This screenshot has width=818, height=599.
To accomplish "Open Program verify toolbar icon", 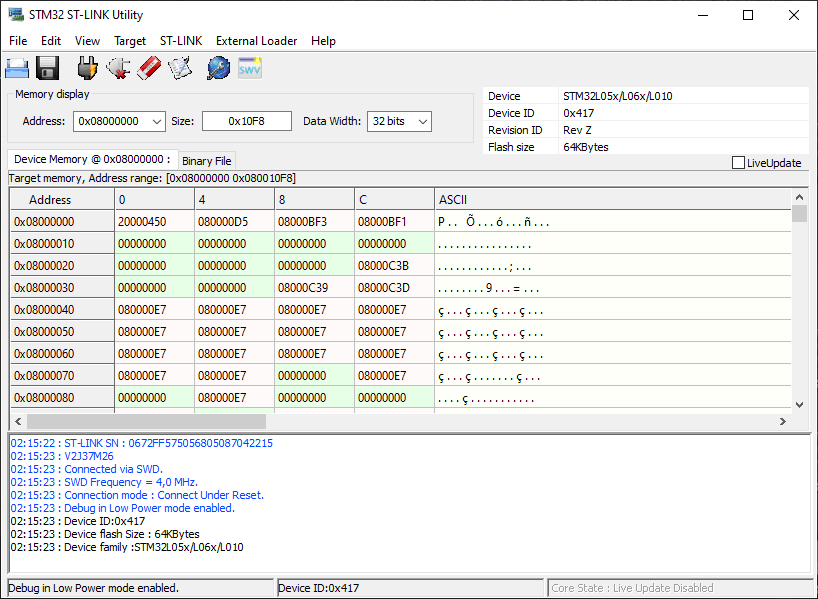I will (x=180, y=68).
